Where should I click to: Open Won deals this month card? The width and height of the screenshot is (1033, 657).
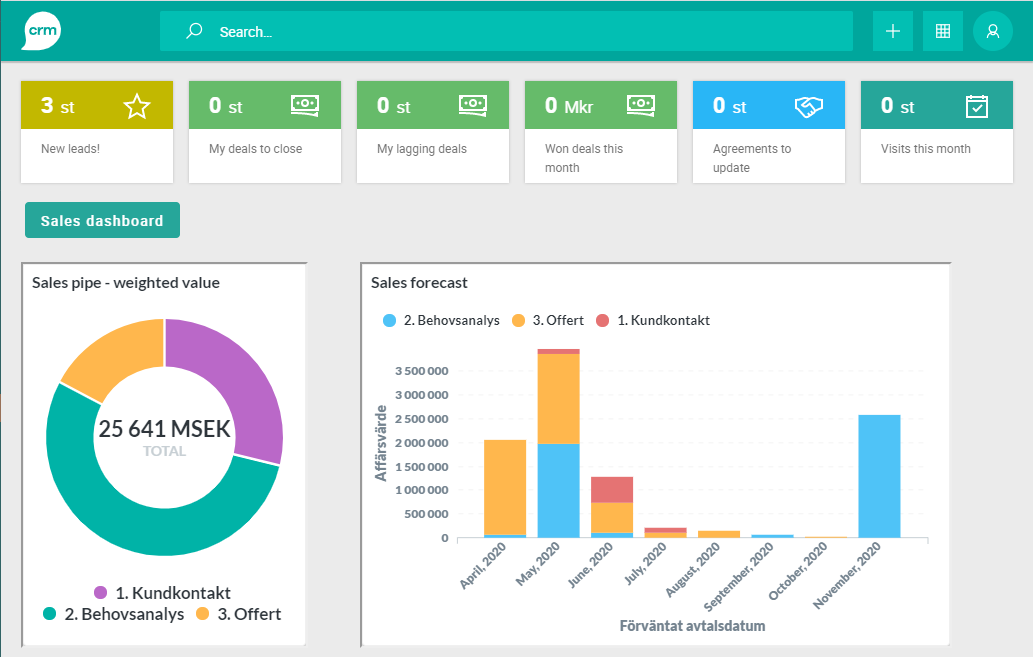[601, 132]
